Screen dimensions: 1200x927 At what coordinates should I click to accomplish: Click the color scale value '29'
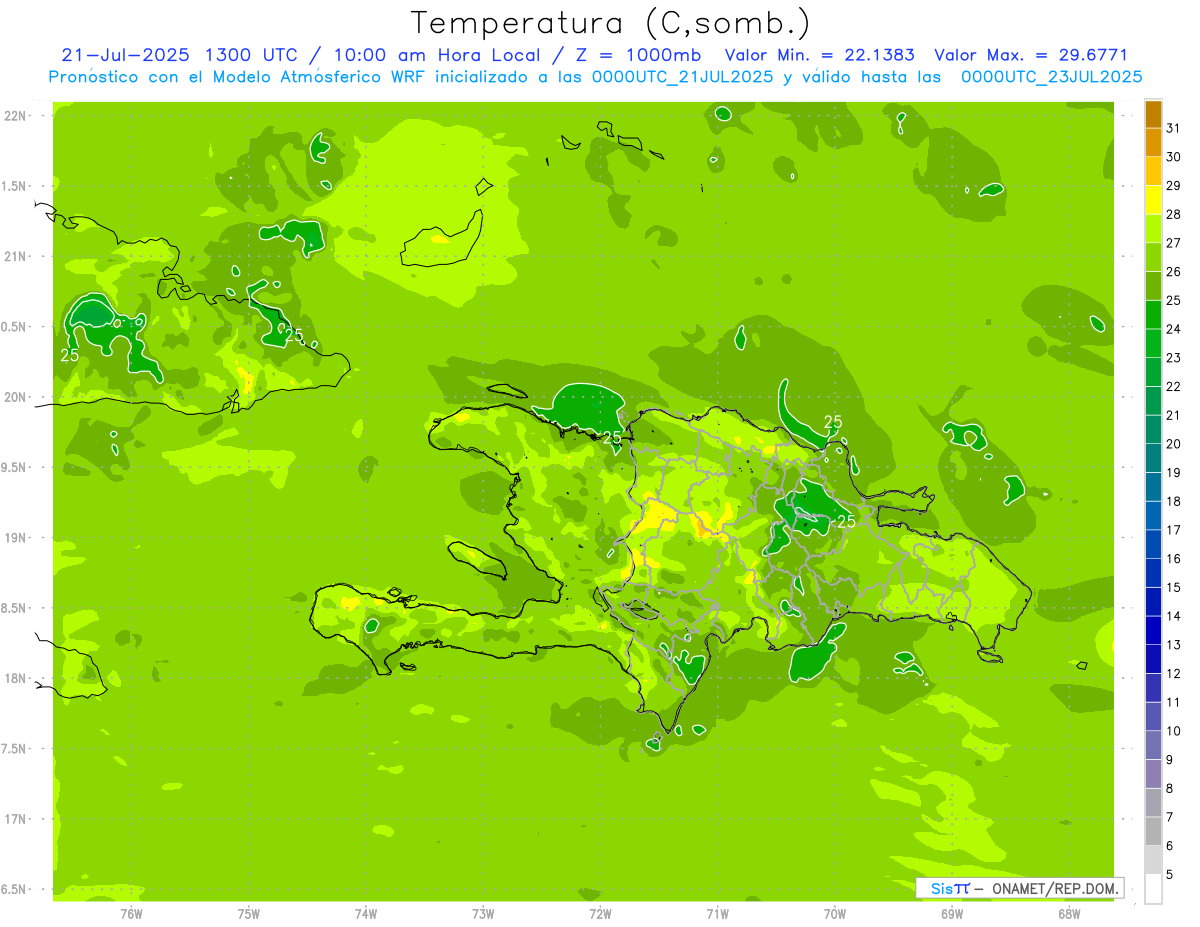[1174, 185]
